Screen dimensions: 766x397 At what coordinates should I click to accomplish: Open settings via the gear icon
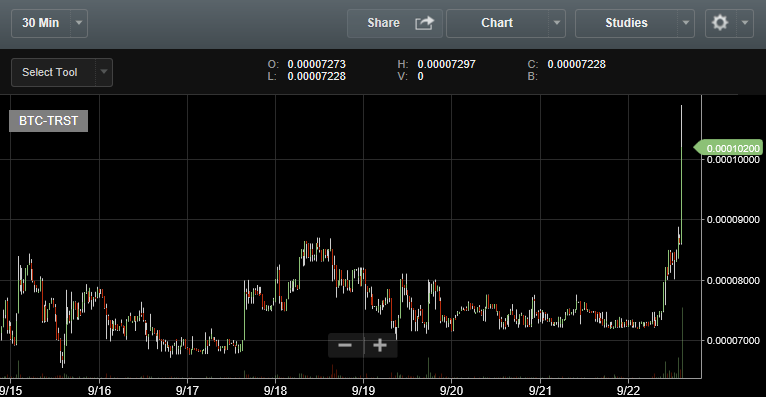720,23
